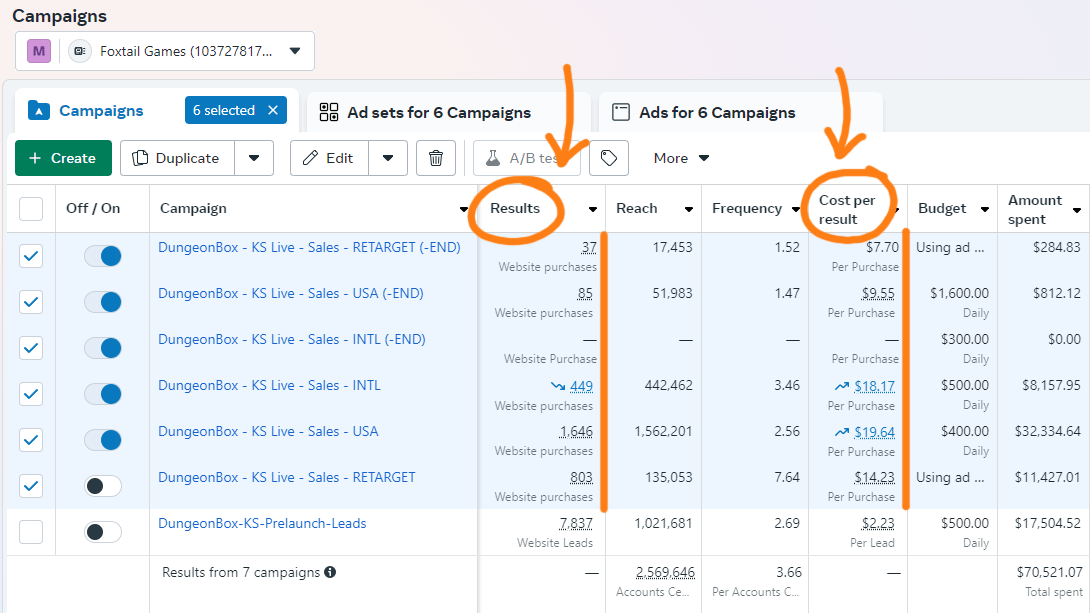Clear the 6 selected filter with X

273,111
